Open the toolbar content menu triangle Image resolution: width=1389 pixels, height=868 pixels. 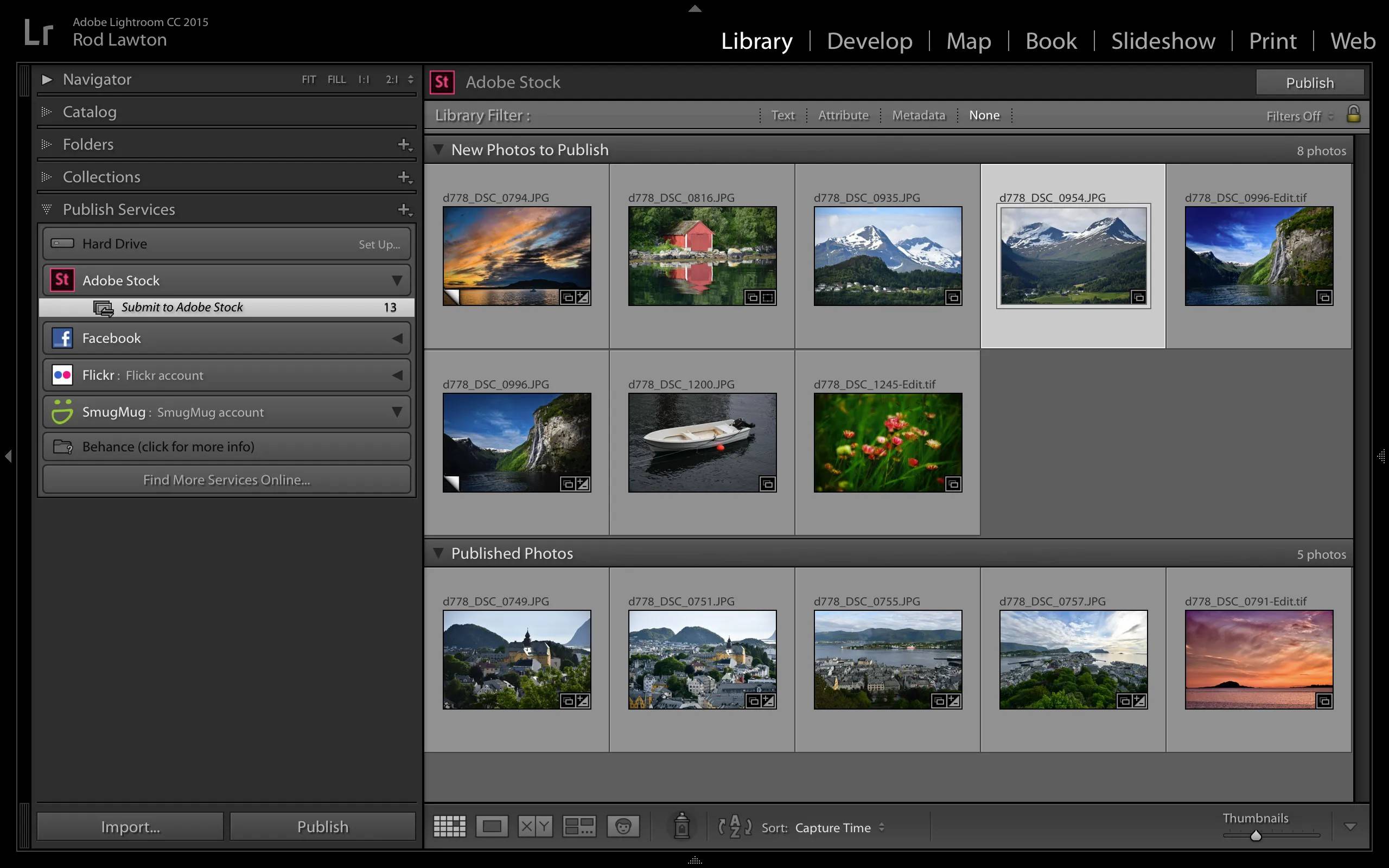(1350, 827)
